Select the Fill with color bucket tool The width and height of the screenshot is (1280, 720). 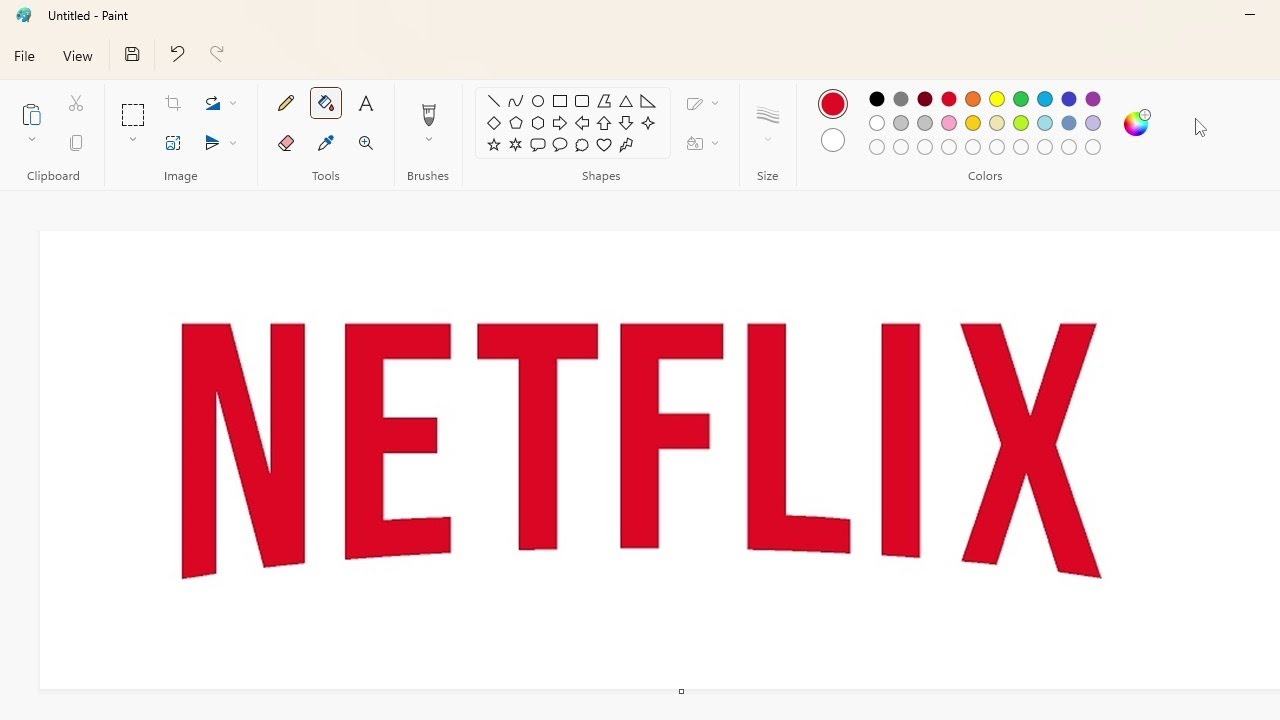tap(326, 104)
